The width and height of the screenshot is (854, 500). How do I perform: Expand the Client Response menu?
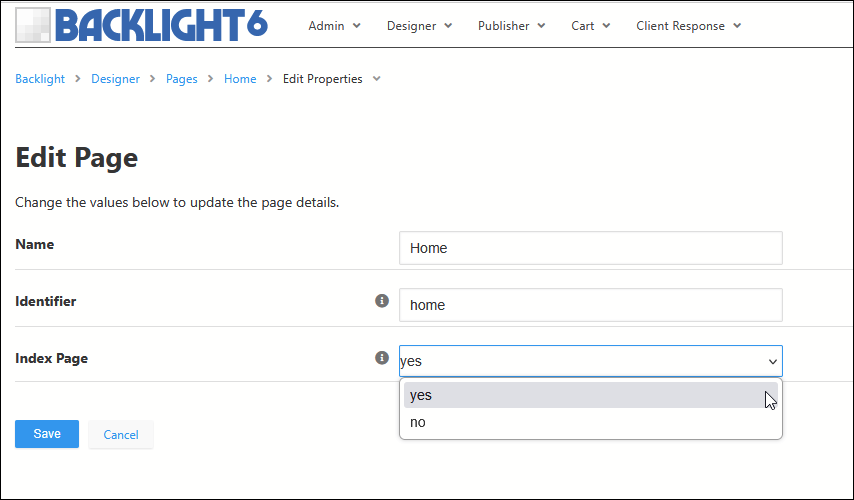688,26
